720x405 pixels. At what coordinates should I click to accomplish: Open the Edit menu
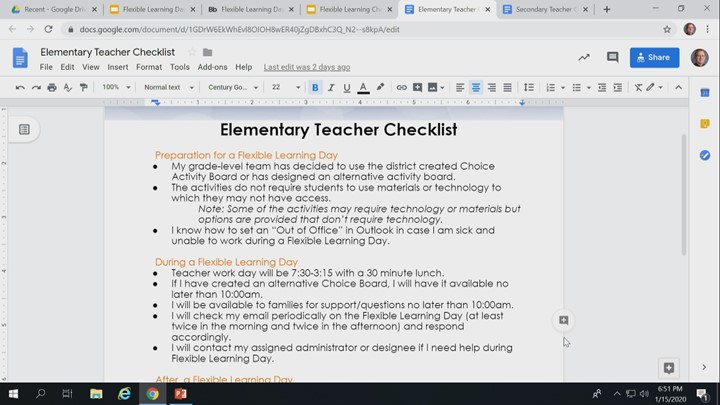[x=67, y=67]
